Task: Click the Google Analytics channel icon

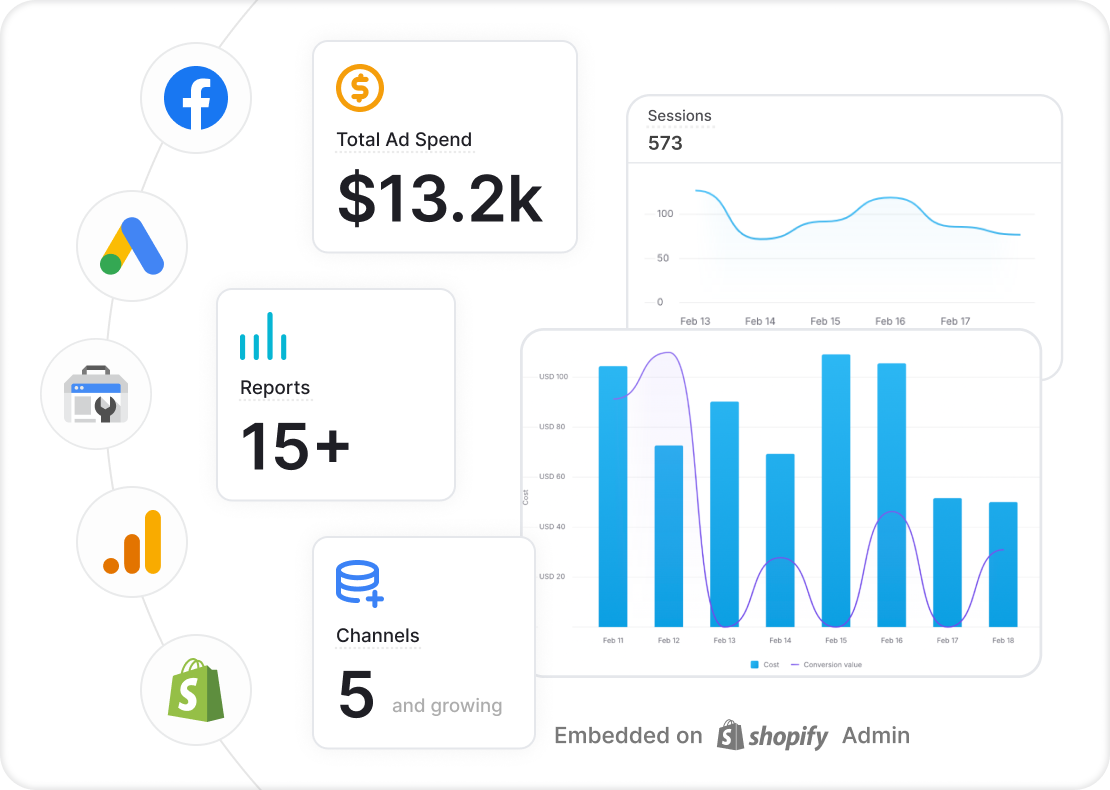Action: pos(132,542)
